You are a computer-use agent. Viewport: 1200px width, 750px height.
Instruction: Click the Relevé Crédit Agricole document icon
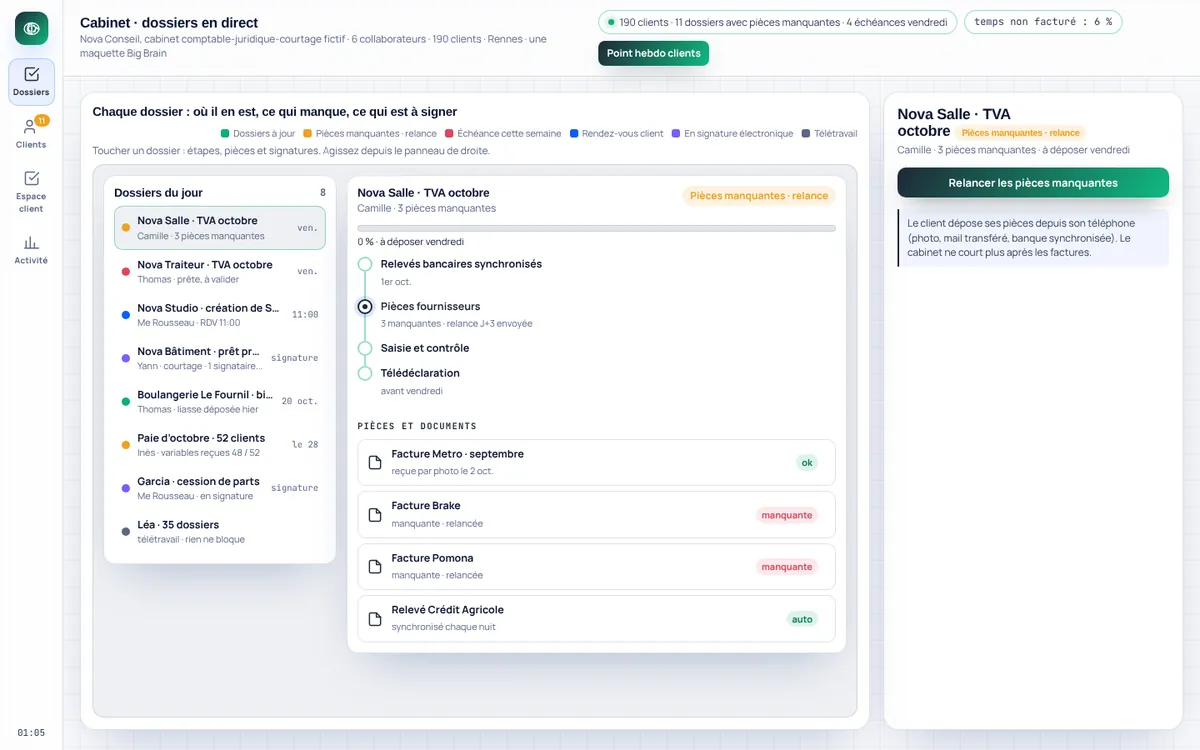pos(375,618)
